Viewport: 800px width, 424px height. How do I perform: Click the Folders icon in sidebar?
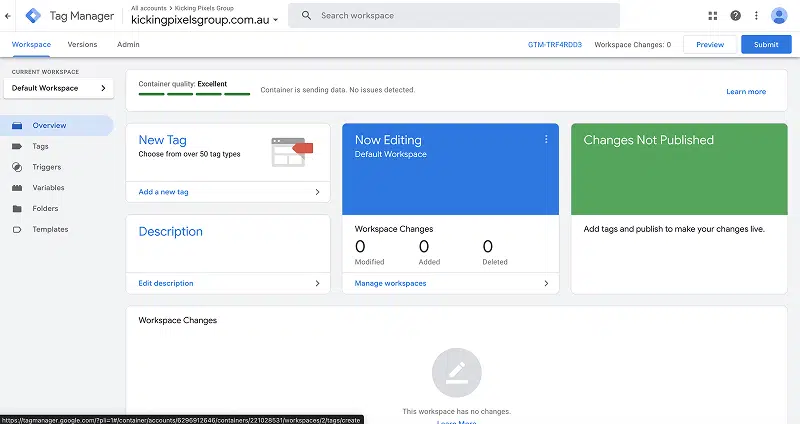tap(17, 209)
